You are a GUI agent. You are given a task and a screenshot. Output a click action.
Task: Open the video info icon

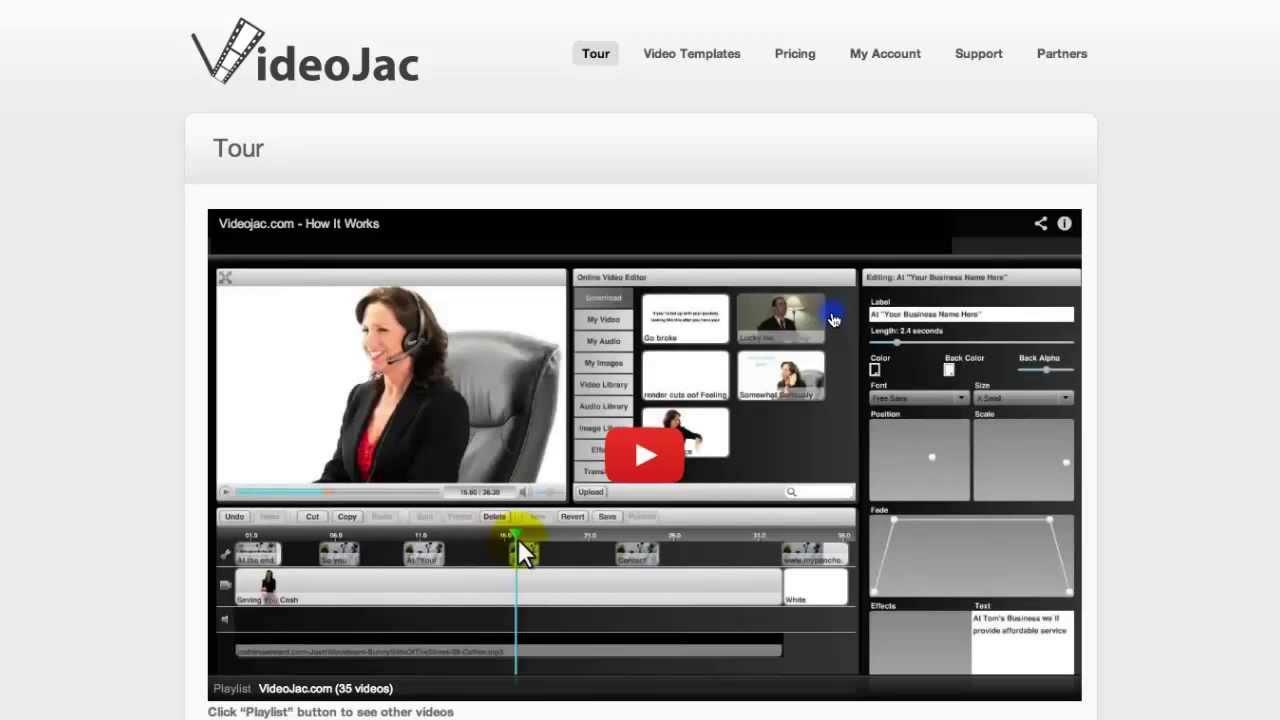tap(1064, 224)
